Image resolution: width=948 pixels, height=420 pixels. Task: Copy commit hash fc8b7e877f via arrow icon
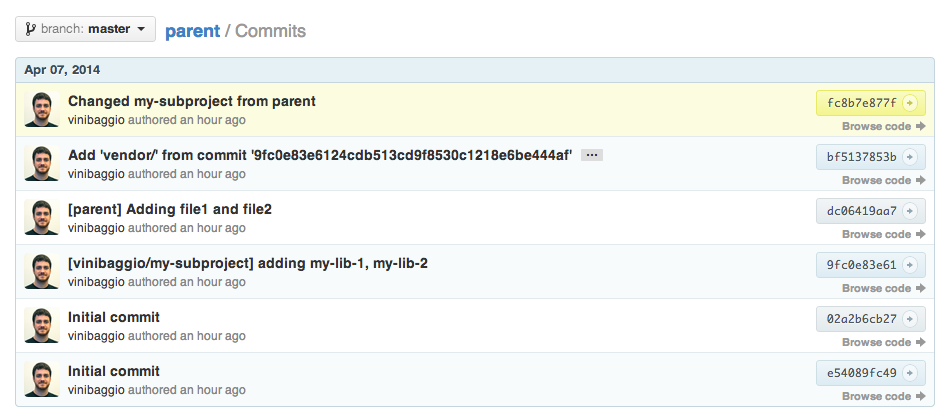910,103
